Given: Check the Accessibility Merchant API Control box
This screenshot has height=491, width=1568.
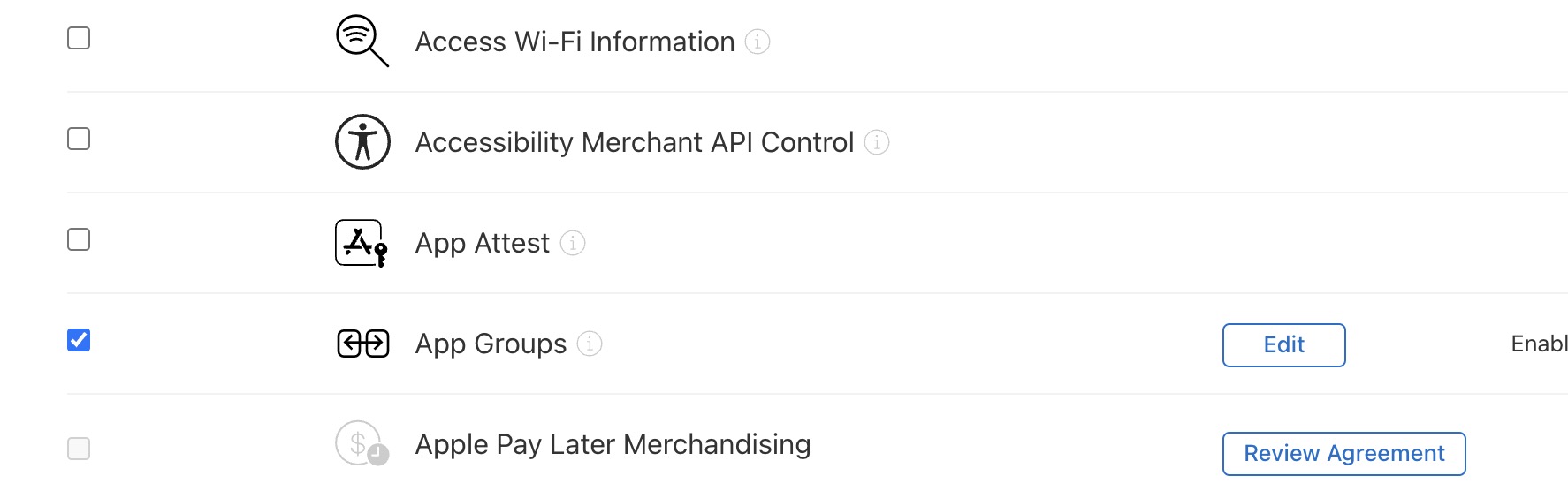Looking at the screenshot, I should (x=79, y=139).
